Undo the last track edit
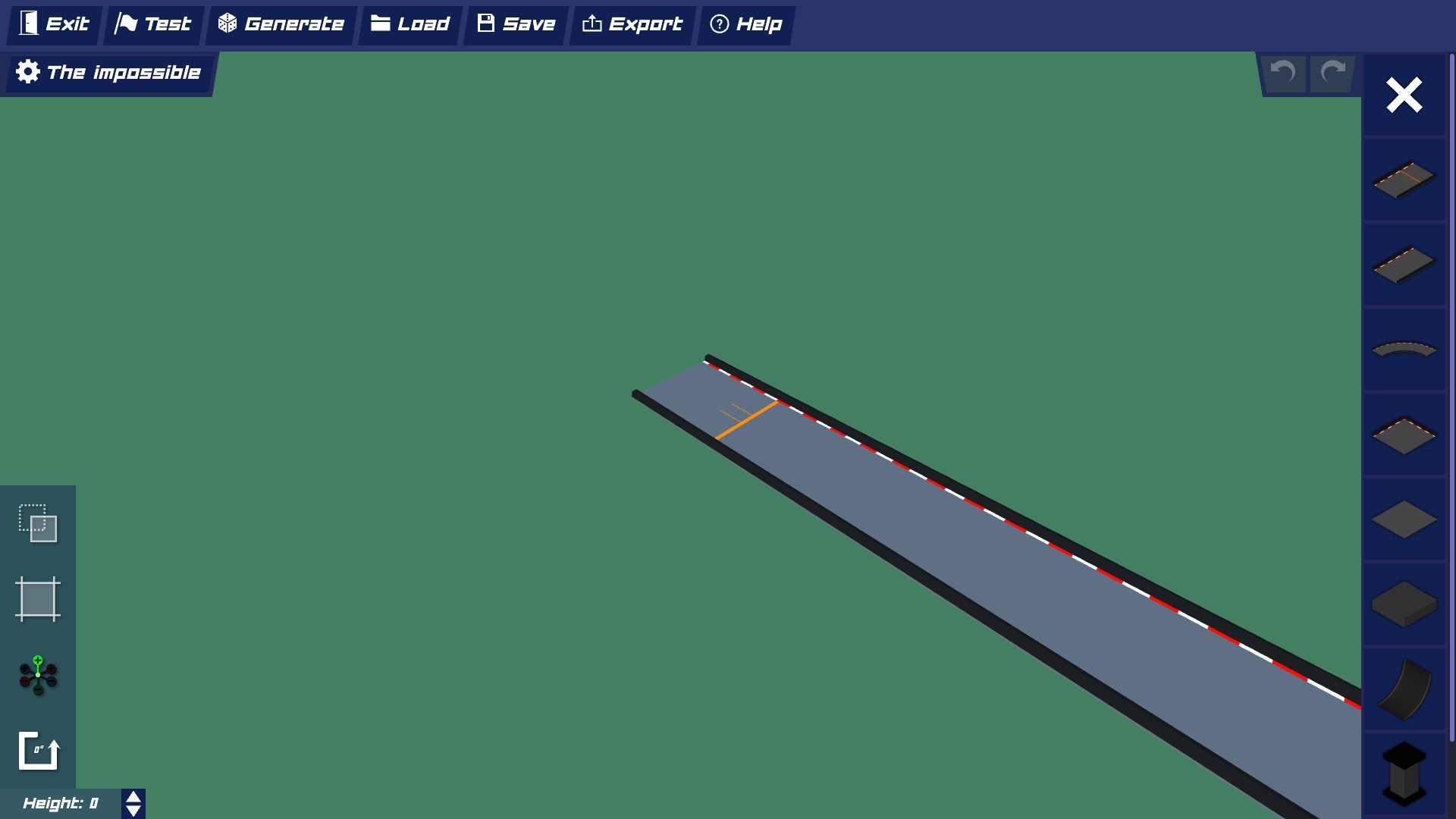Image resolution: width=1456 pixels, height=819 pixels. coord(1283,73)
